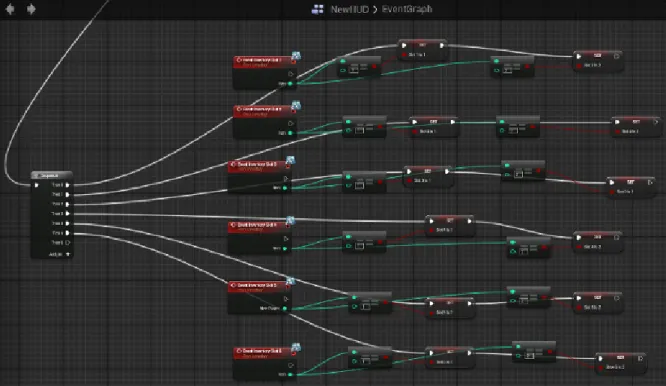Select the fifth red event node from top

[x=259, y=287]
